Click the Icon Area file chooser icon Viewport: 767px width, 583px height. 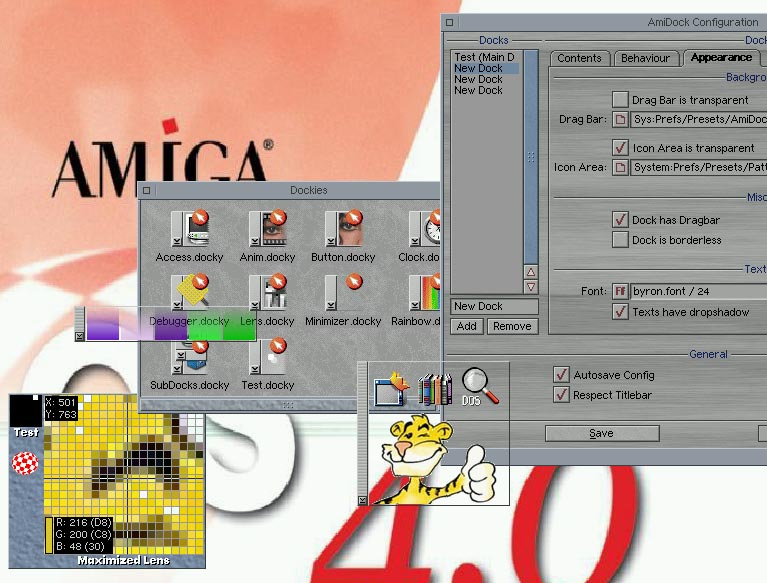click(620, 167)
